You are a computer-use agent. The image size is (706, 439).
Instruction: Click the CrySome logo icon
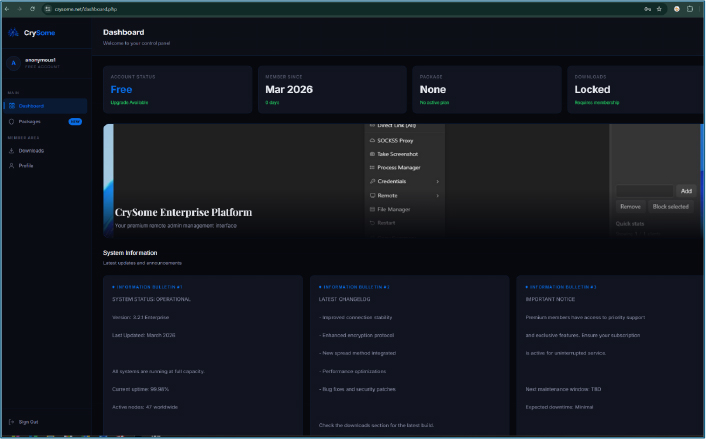[x=13, y=32]
